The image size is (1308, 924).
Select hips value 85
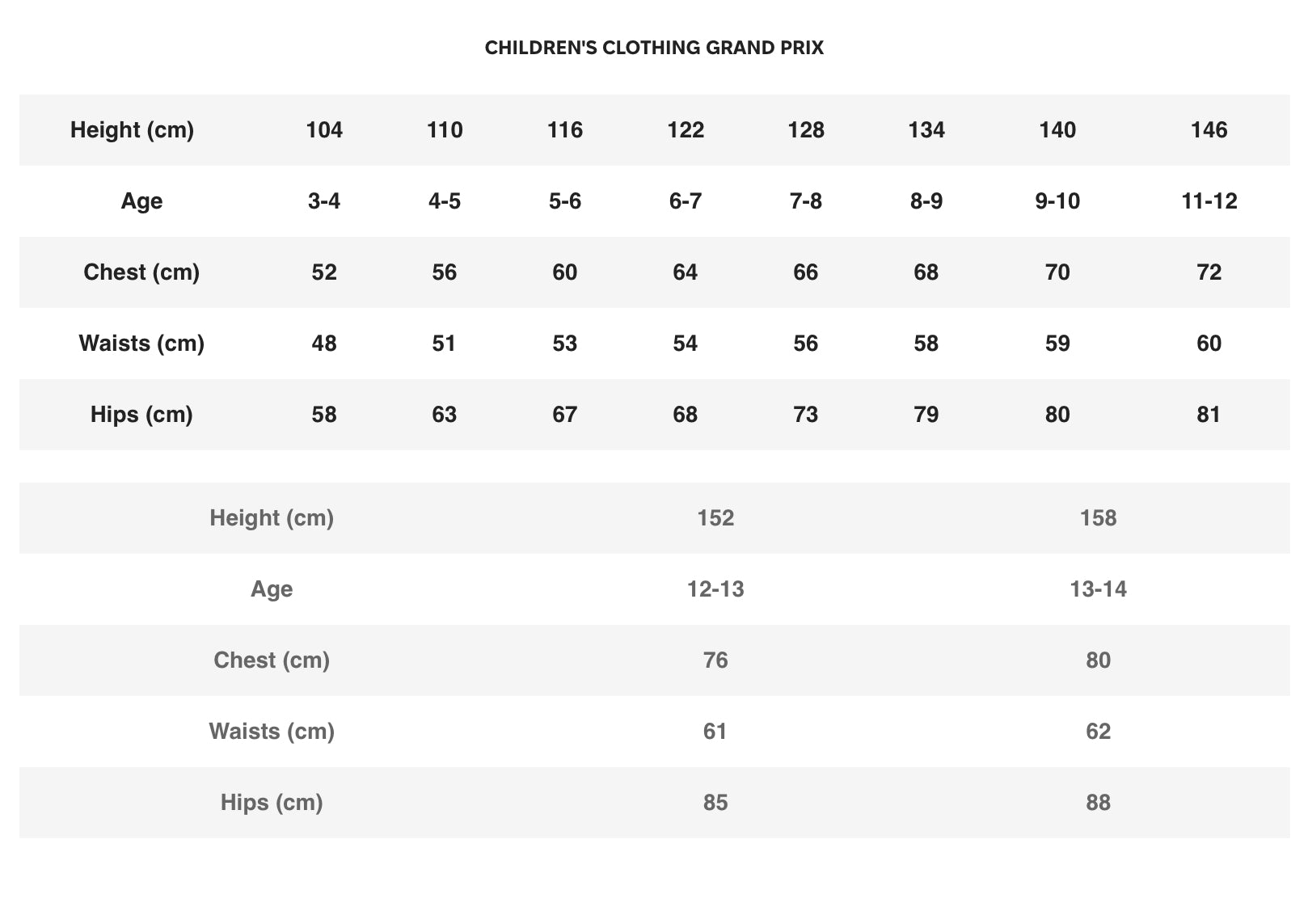coord(715,803)
